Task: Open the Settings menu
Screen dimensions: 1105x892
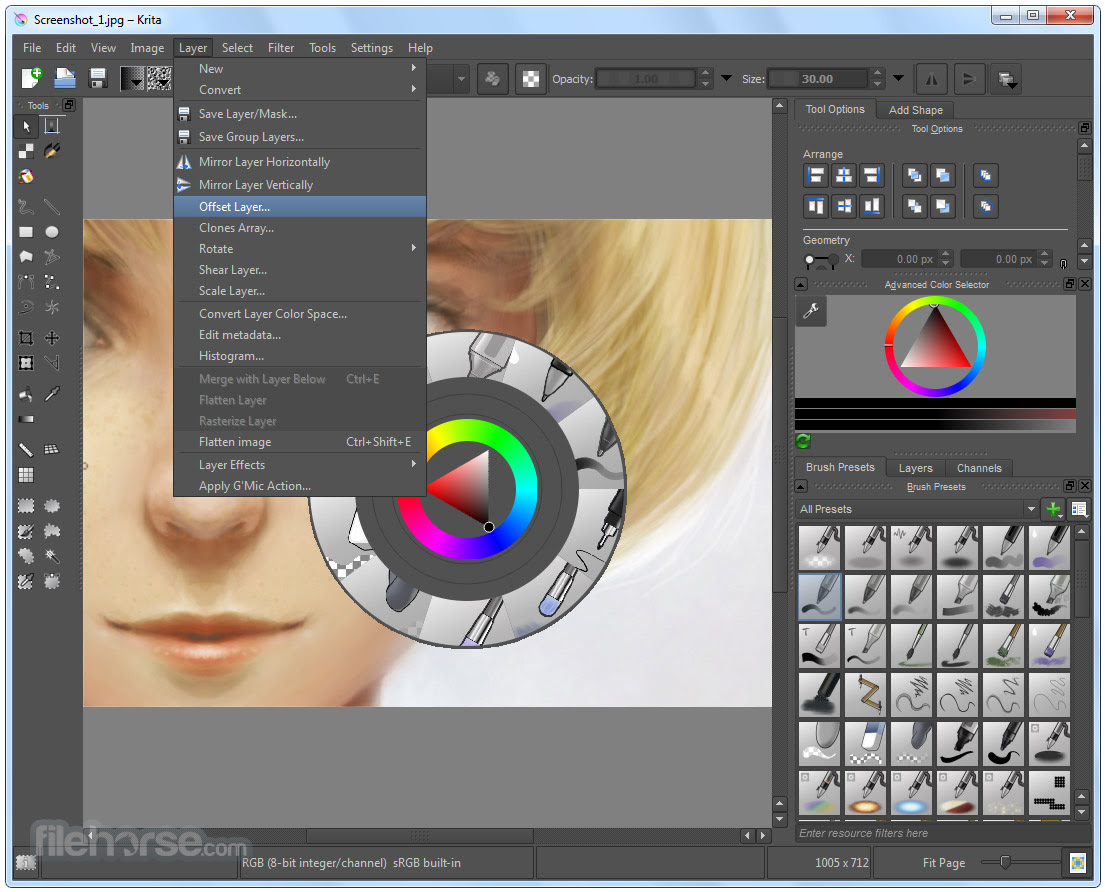Action: (371, 48)
